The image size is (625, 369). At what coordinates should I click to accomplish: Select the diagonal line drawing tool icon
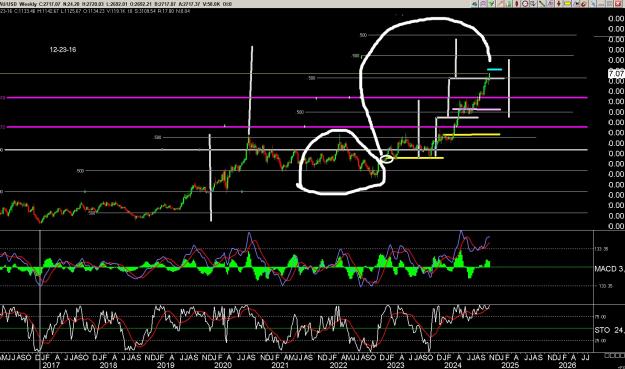[542, 4]
